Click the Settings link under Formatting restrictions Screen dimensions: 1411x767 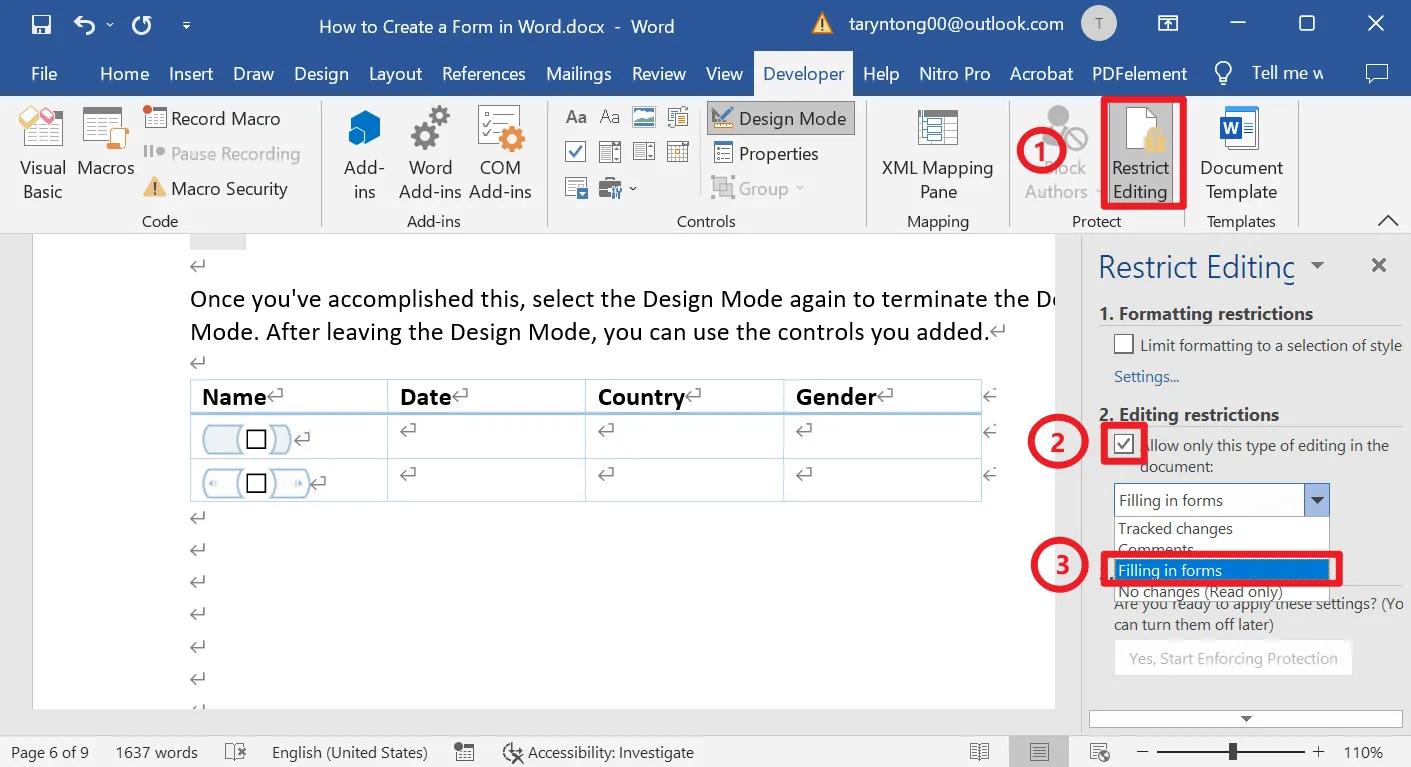click(1146, 377)
